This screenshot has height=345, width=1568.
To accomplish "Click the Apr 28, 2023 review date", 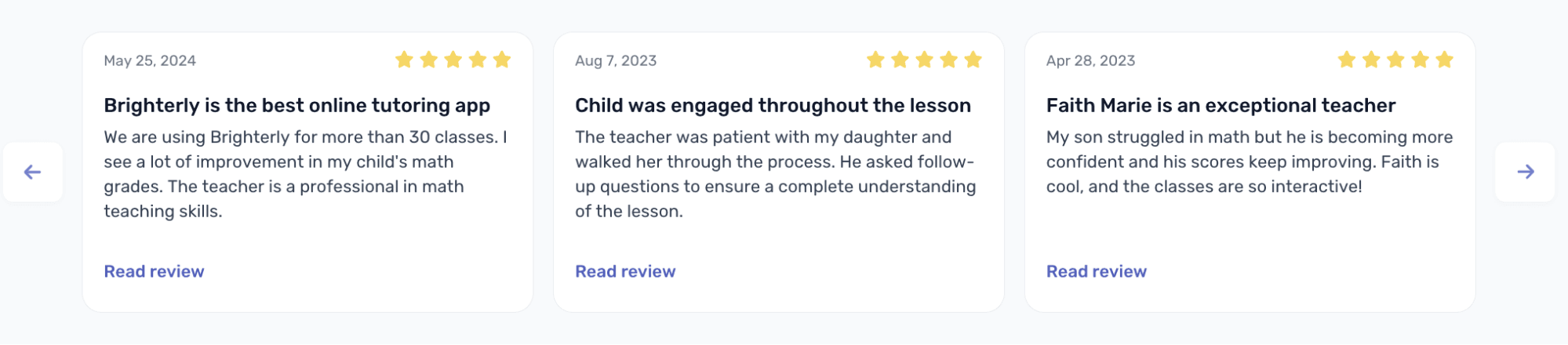I will (1090, 61).
